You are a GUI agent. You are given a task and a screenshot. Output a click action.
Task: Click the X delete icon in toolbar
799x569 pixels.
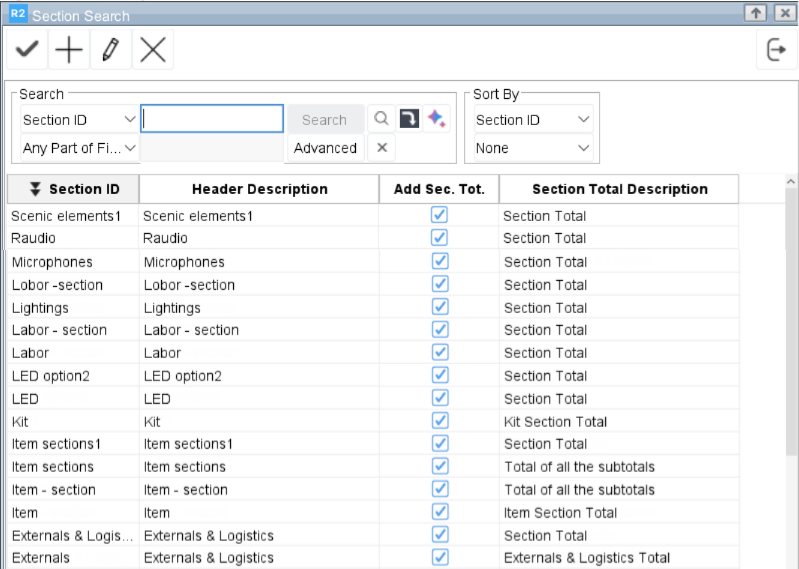click(152, 50)
